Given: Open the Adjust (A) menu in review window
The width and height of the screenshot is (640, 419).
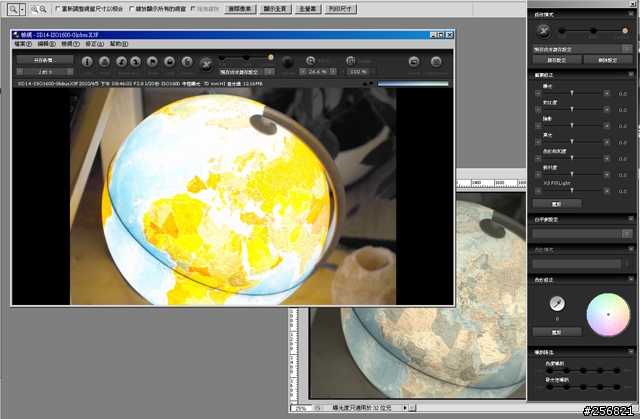Looking at the screenshot, I should [x=95, y=44].
